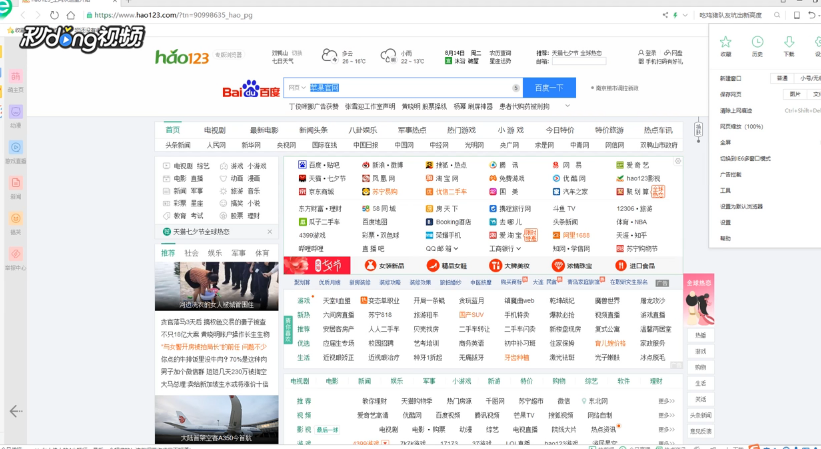Click the 女装新品 round orange icon
Viewport: 821px width, 449px height.
[370, 265]
